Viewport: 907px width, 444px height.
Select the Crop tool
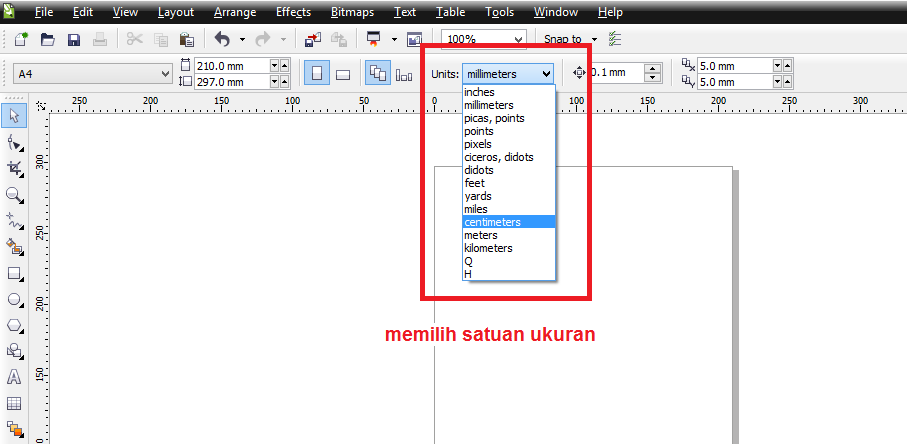click(x=14, y=169)
